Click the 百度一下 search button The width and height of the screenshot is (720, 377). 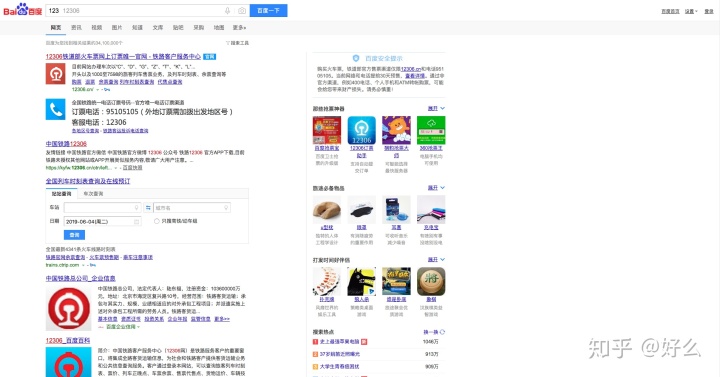pyautogui.click(x=268, y=11)
